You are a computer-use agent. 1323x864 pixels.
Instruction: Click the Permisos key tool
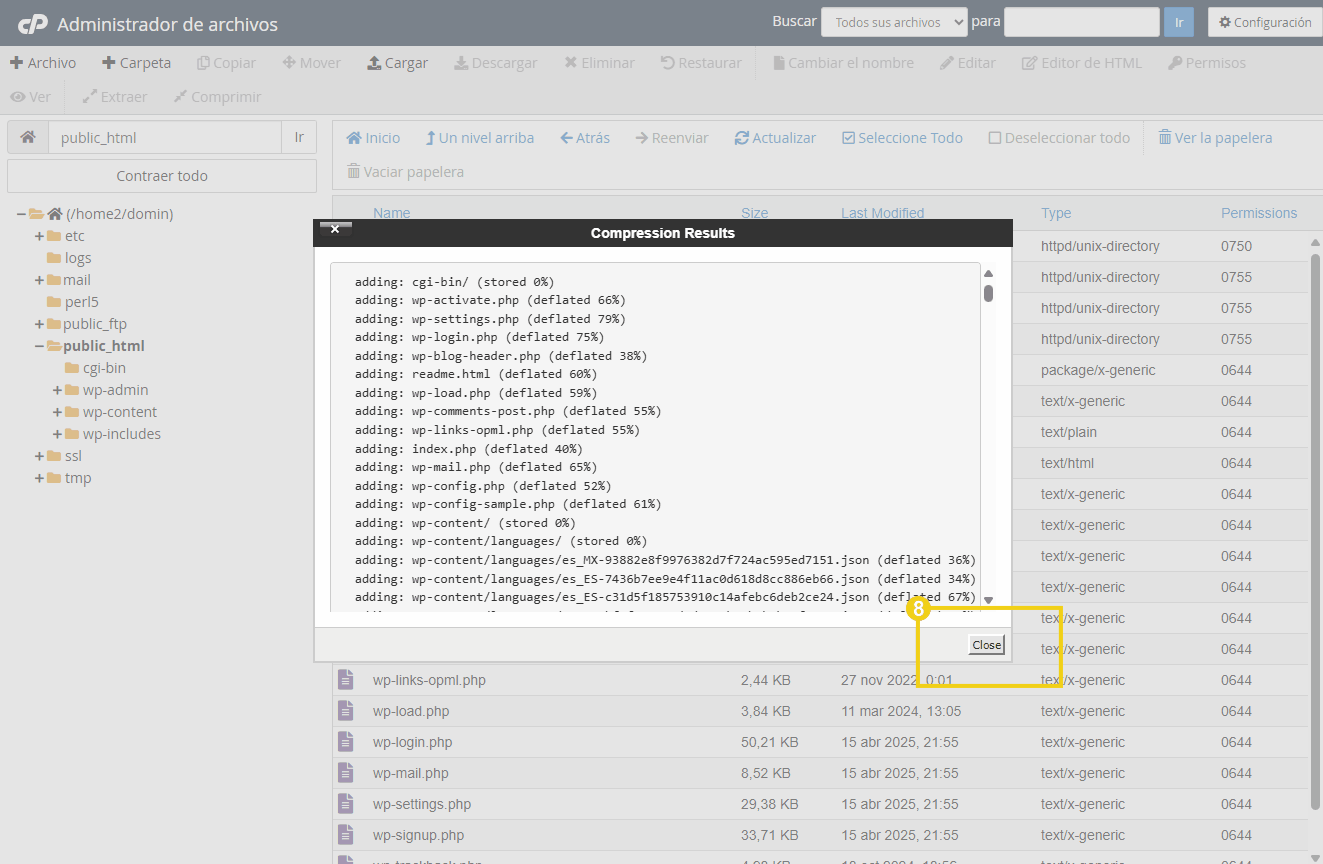click(x=1206, y=63)
